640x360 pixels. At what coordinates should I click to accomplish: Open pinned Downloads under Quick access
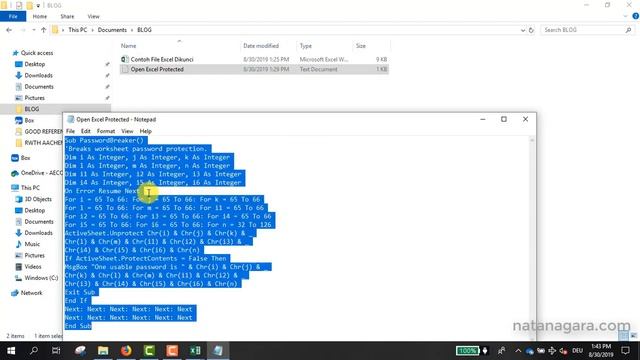38,76
